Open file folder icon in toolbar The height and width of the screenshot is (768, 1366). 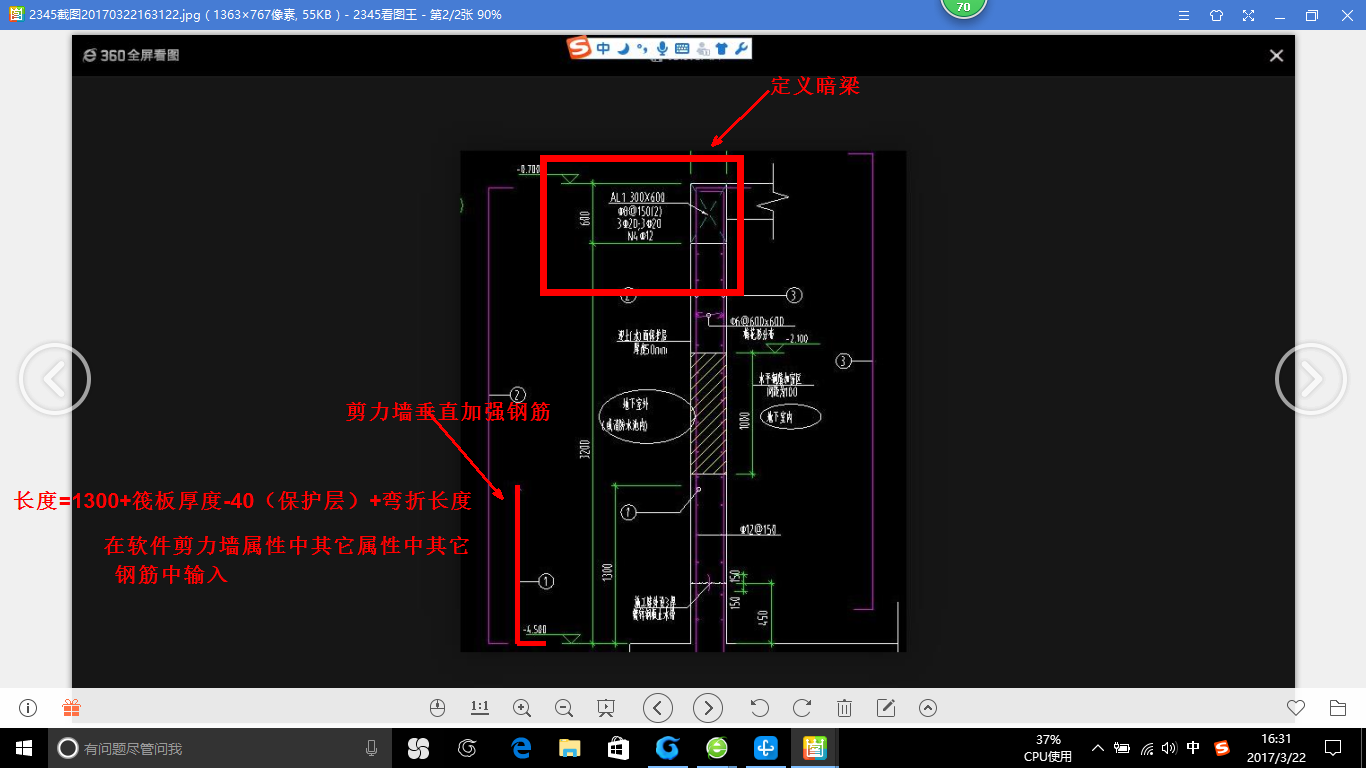click(1338, 708)
